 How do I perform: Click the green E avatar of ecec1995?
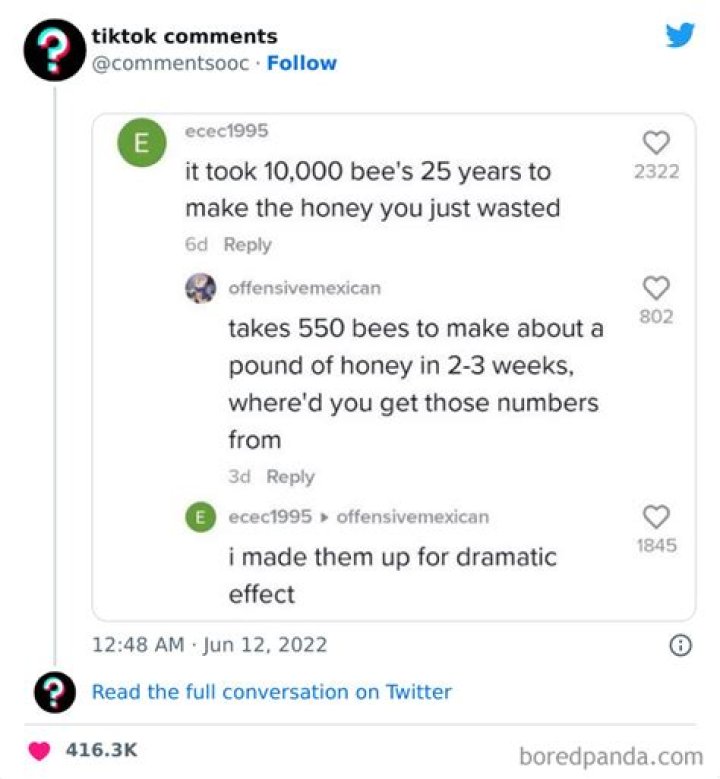142,143
